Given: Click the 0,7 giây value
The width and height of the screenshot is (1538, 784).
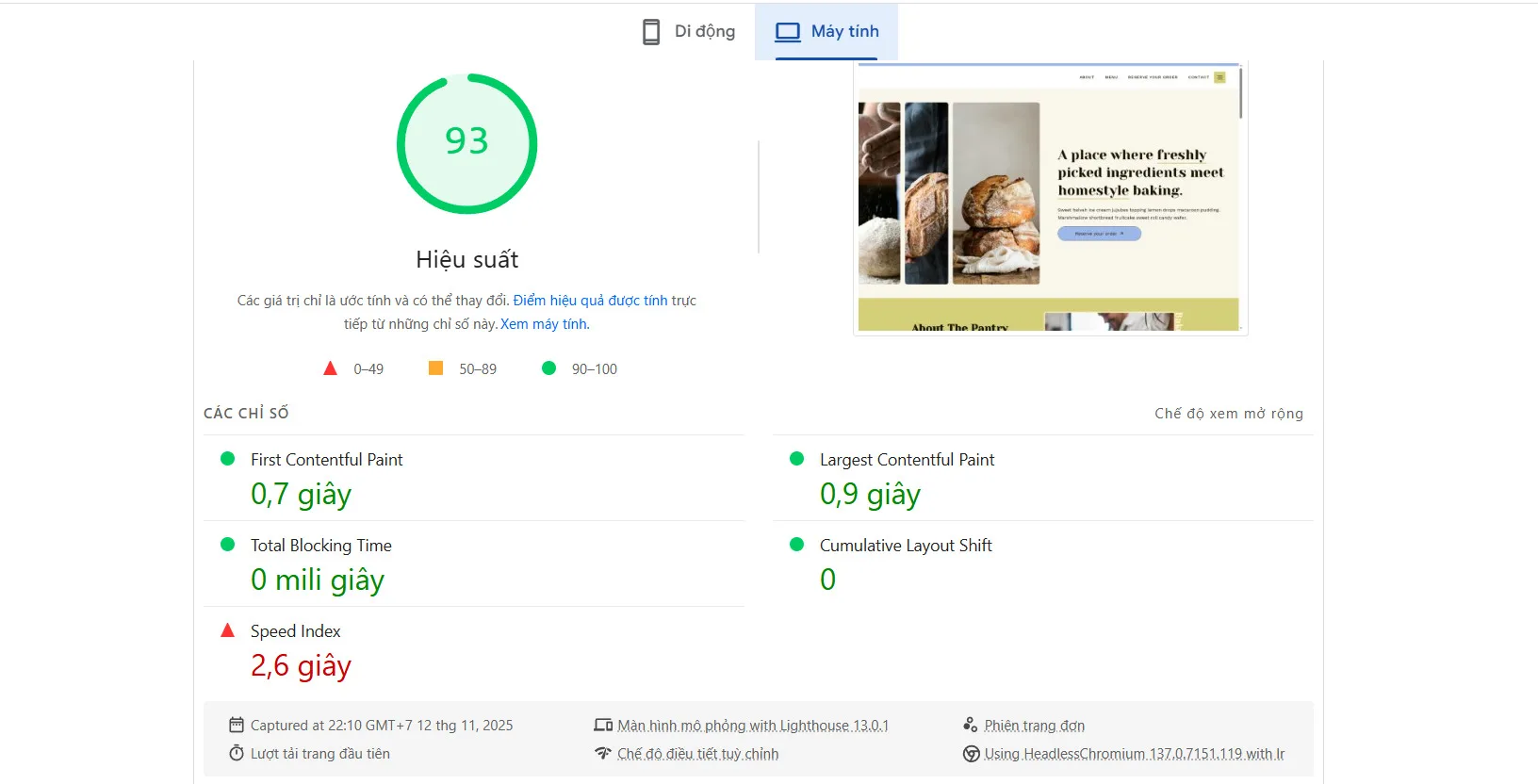Looking at the screenshot, I should (302, 495).
